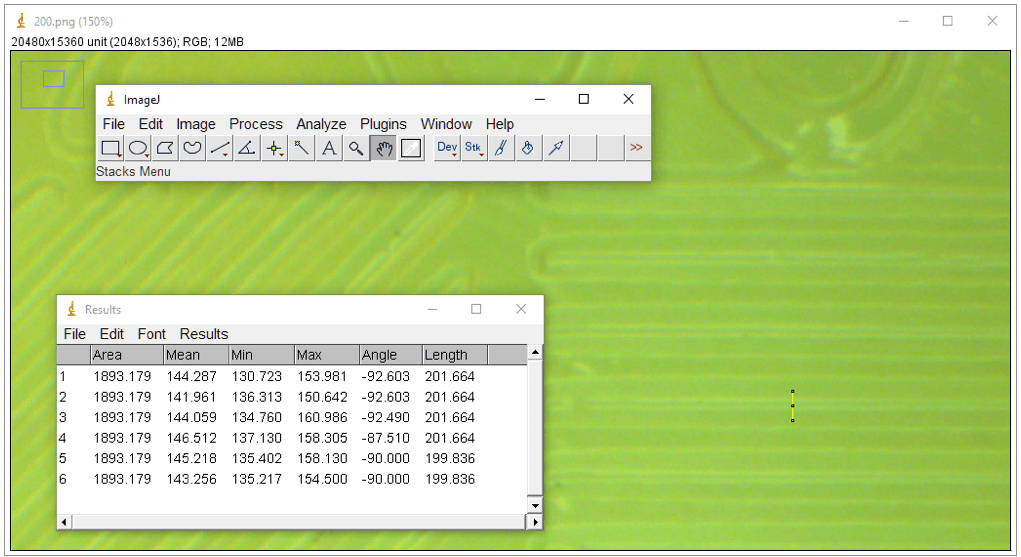Image resolution: width=1021 pixels, height=557 pixels.
Task: Select the Angle measurement tool
Action: click(246, 149)
